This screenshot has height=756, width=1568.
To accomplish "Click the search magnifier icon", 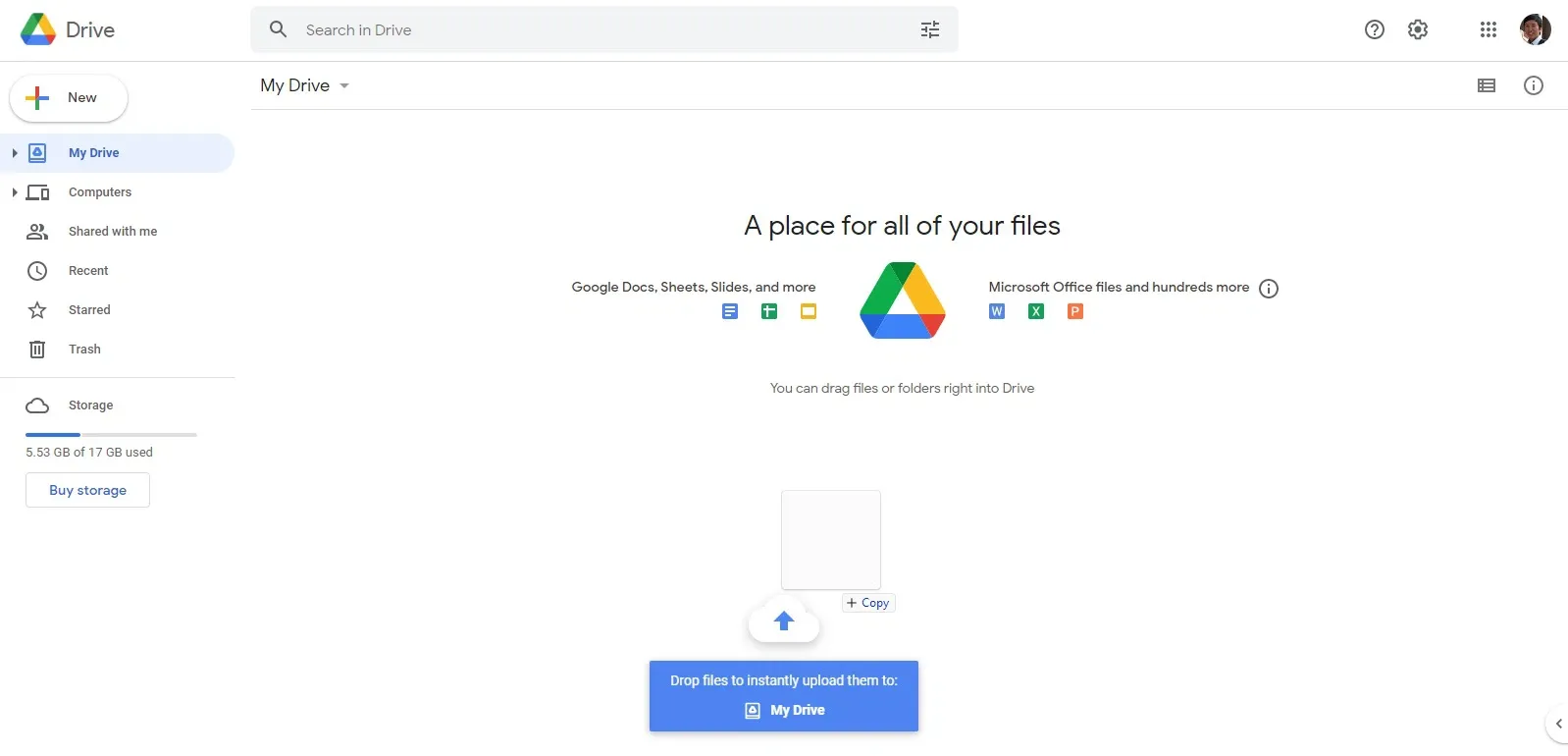I will coord(279,29).
